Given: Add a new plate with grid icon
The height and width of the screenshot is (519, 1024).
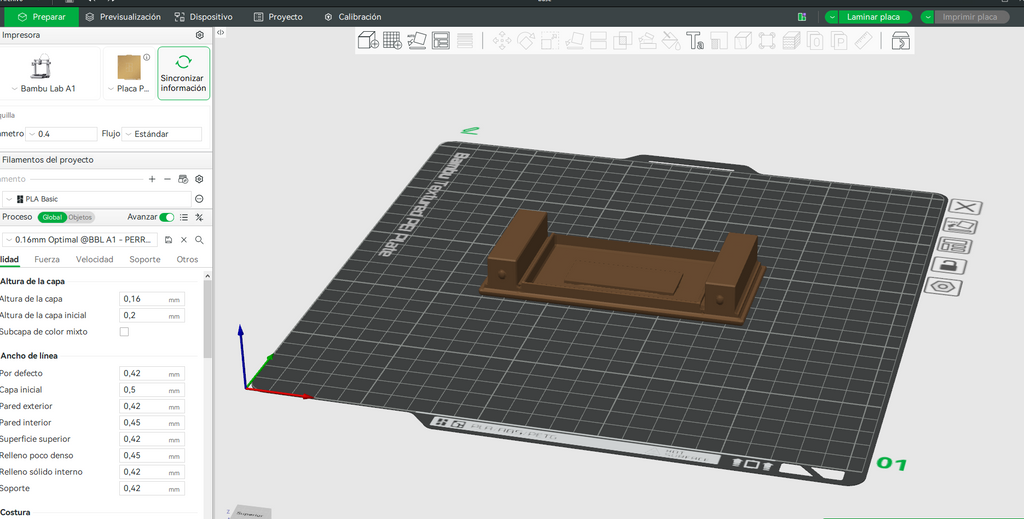Looking at the screenshot, I should tap(392, 40).
